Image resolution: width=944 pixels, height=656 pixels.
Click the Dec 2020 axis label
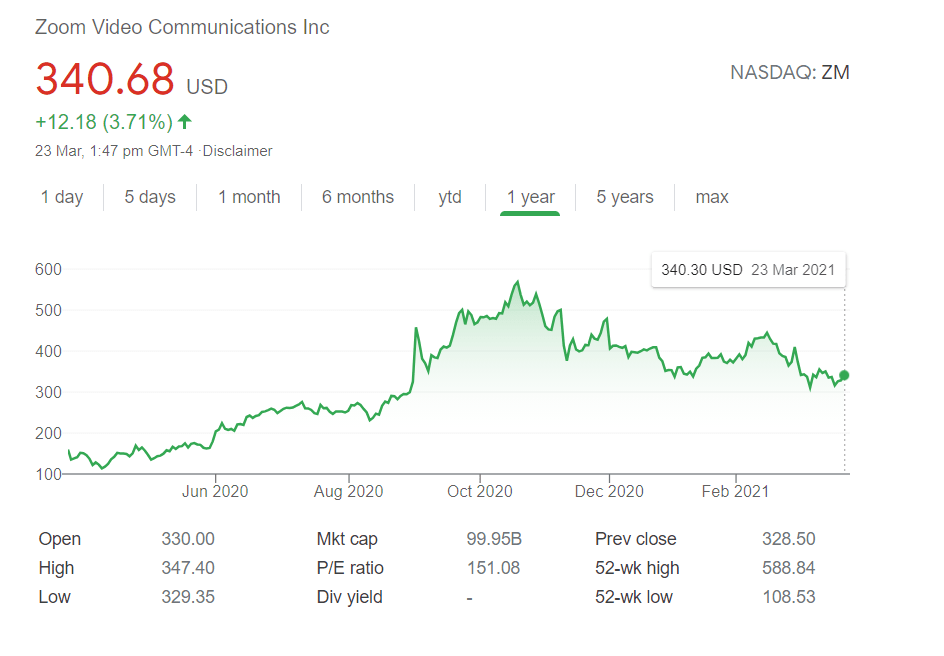pos(609,491)
